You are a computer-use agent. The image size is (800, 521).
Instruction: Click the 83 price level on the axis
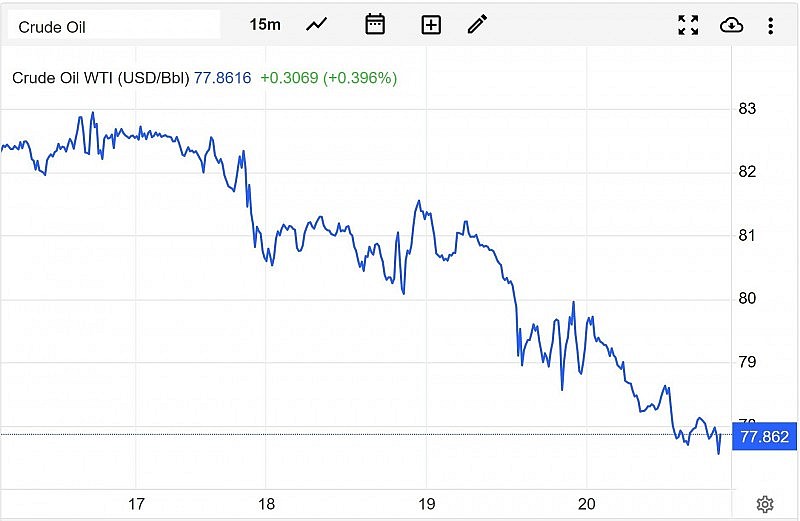[x=746, y=108]
